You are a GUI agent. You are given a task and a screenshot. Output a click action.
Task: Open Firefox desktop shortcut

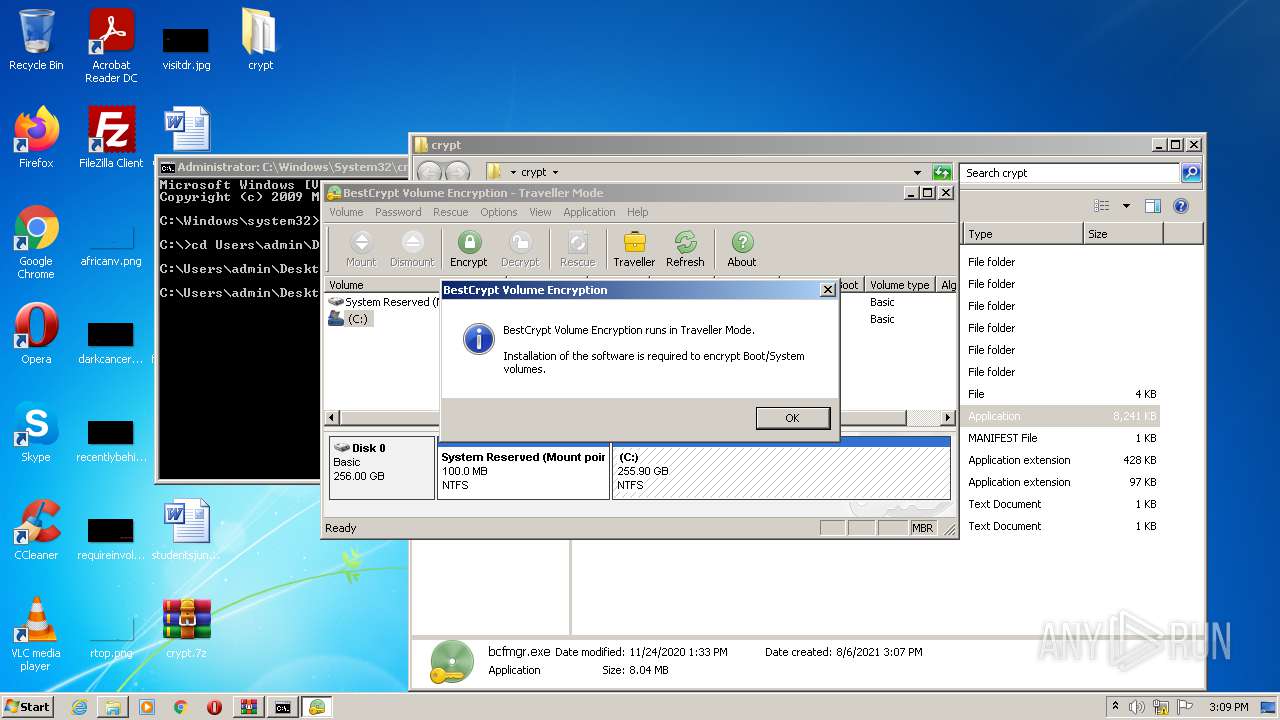pos(36,138)
